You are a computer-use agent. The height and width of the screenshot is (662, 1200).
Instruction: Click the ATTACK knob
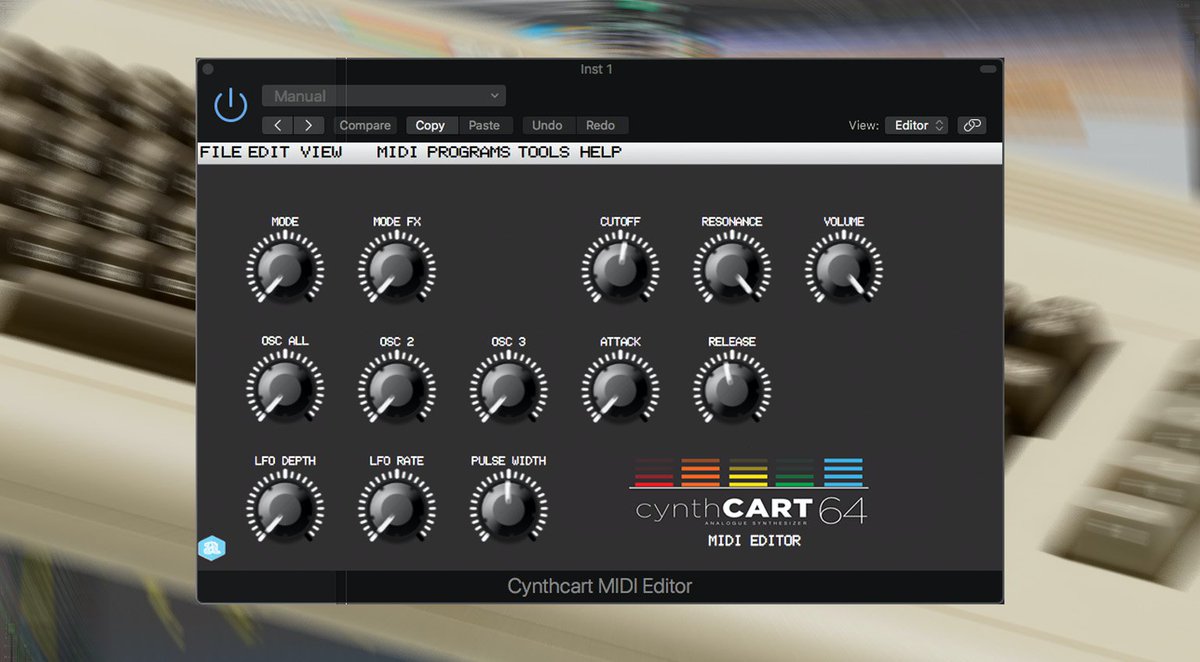(620, 388)
